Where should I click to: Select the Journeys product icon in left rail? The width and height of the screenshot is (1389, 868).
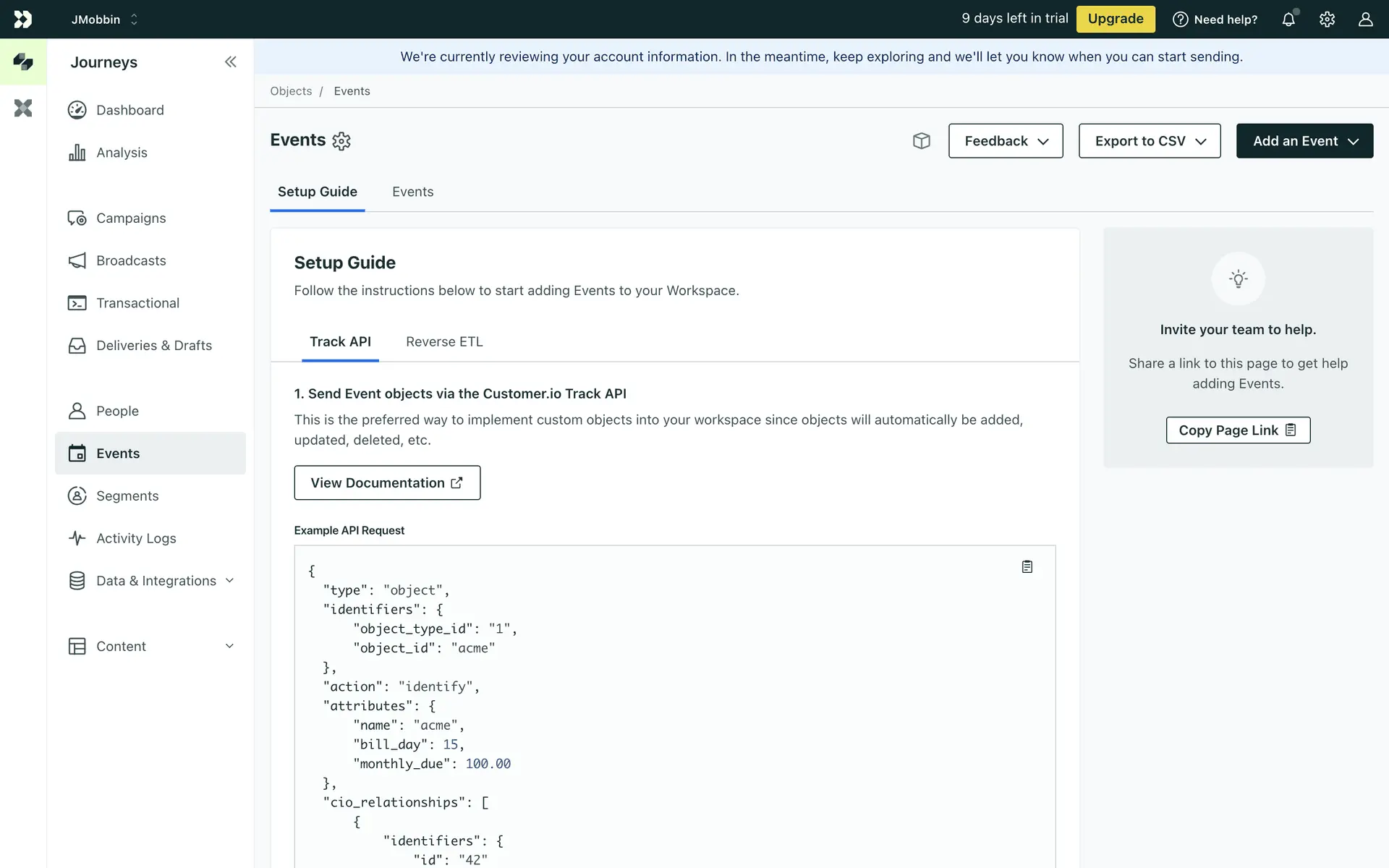click(x=23, y=62)
